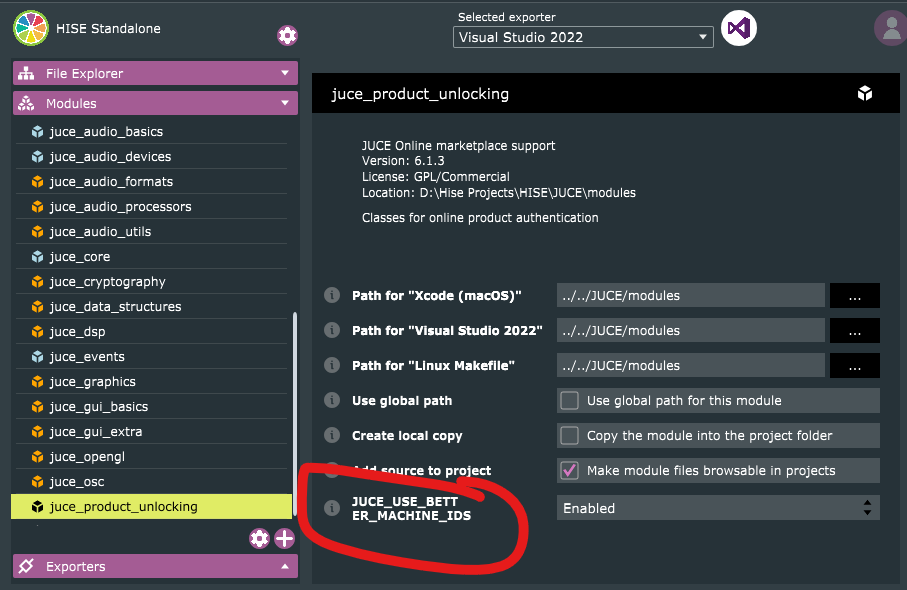Select juce_gui_basics module

152,407
